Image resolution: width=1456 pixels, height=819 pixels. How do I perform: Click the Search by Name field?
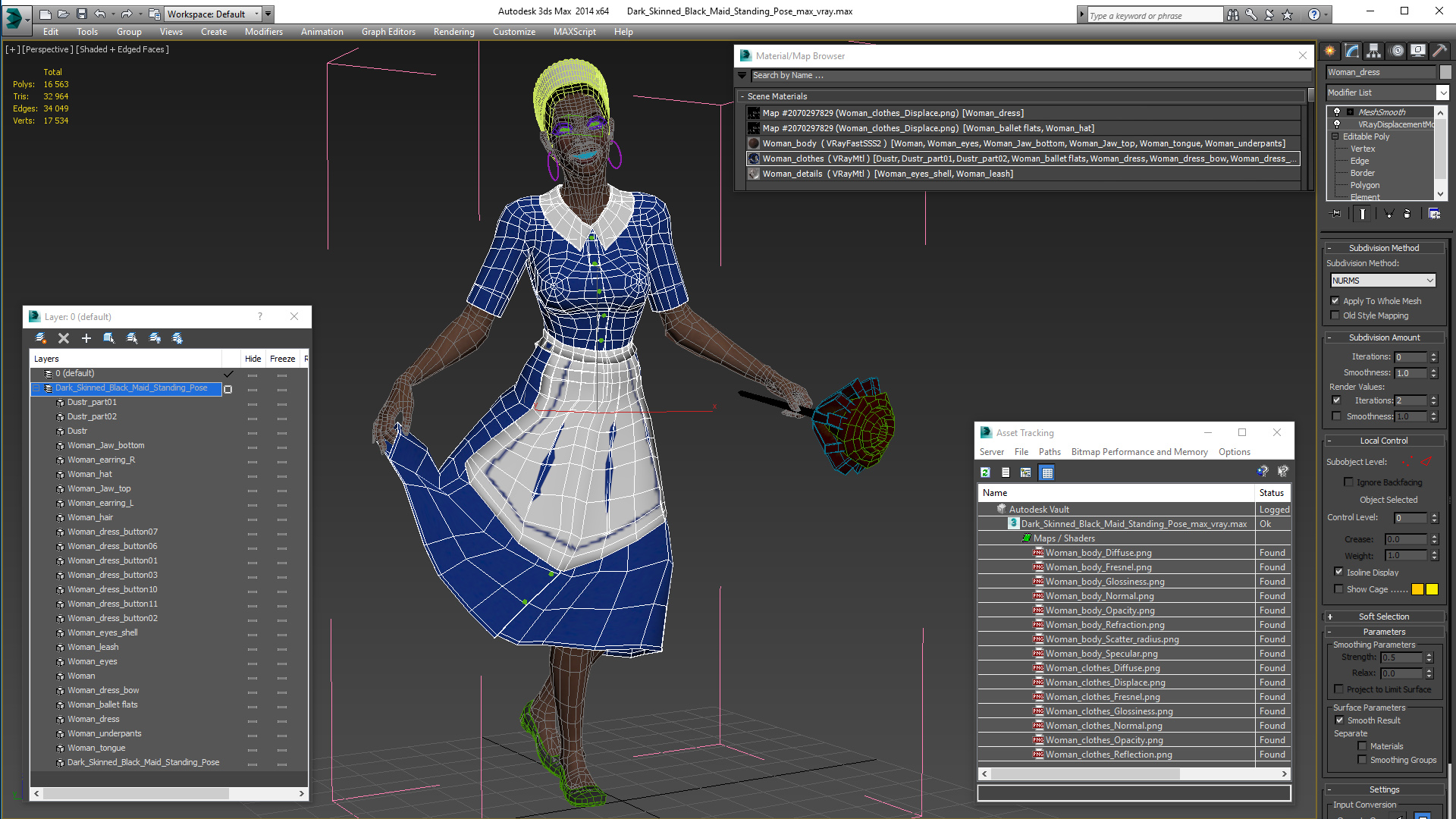1031,75
